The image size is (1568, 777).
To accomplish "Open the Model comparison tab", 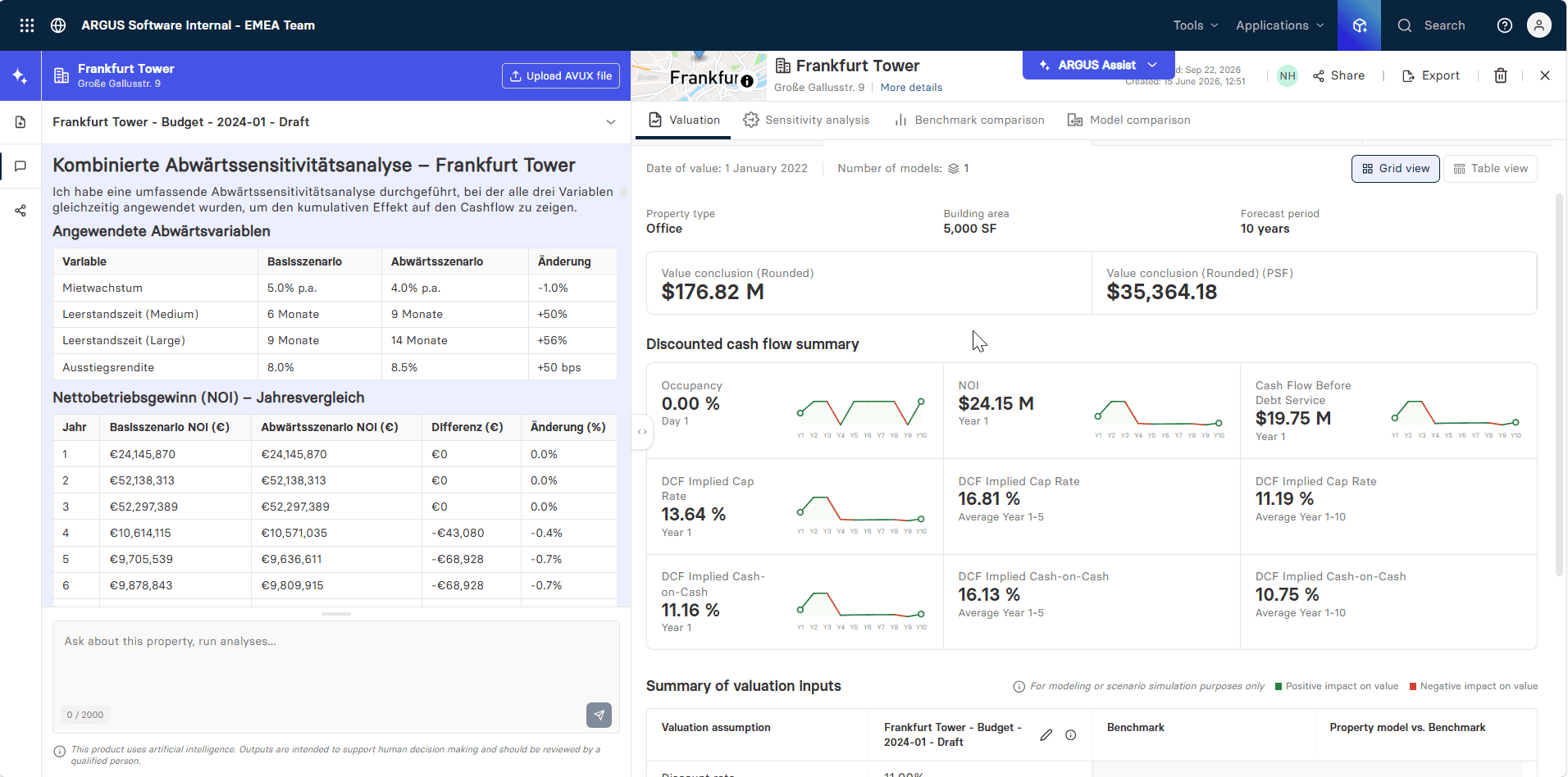I will coord(1129,120).
